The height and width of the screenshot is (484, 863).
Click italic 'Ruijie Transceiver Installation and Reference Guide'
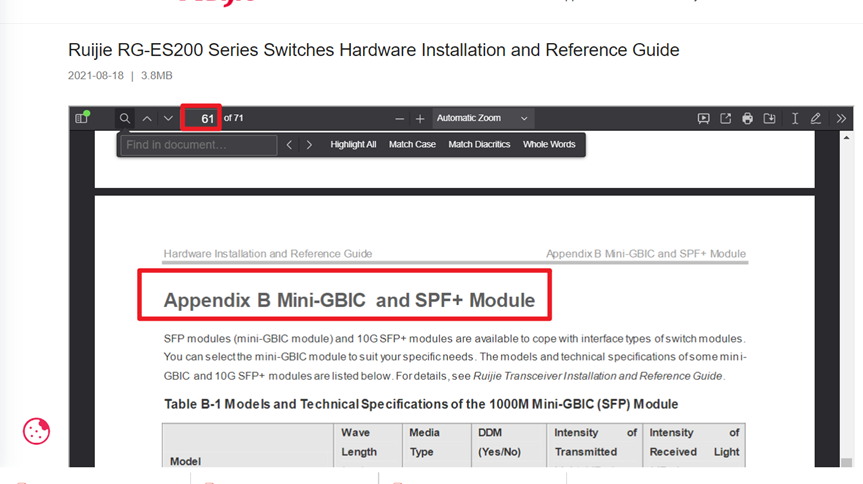(598, 376)
